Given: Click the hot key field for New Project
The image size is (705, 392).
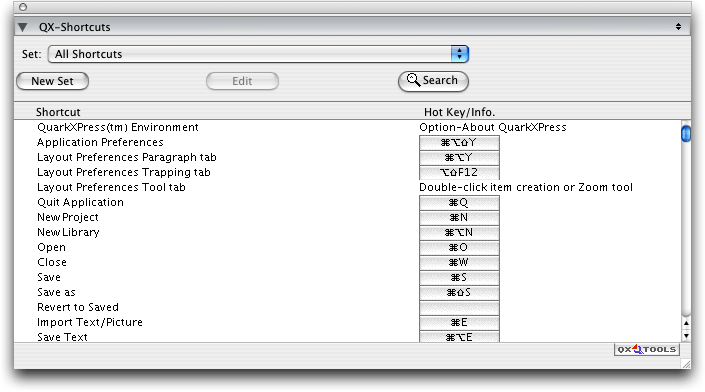Looking at the screenshot, I should click(x=459, y=218).
